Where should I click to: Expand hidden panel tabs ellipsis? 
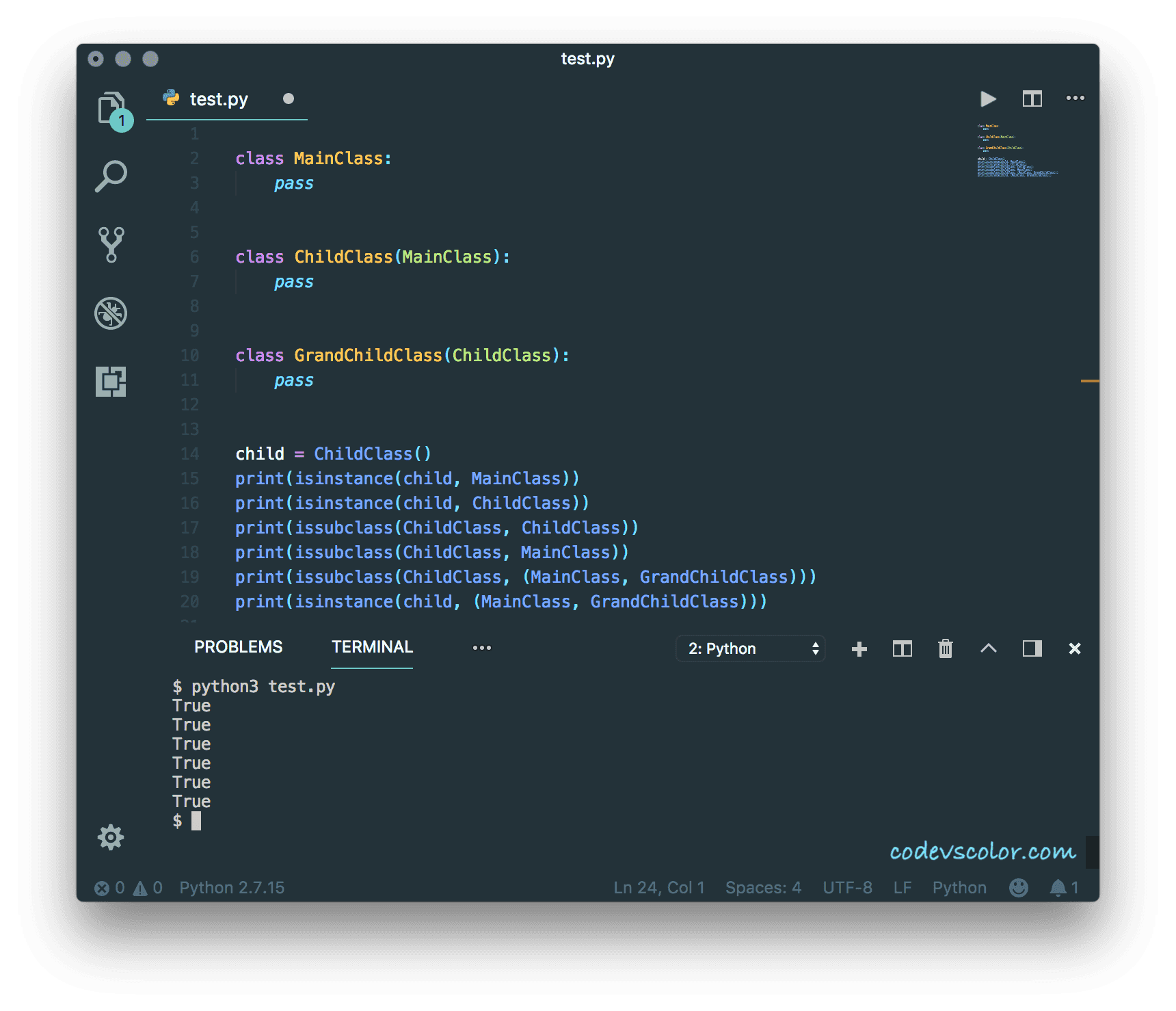(481, 648)
